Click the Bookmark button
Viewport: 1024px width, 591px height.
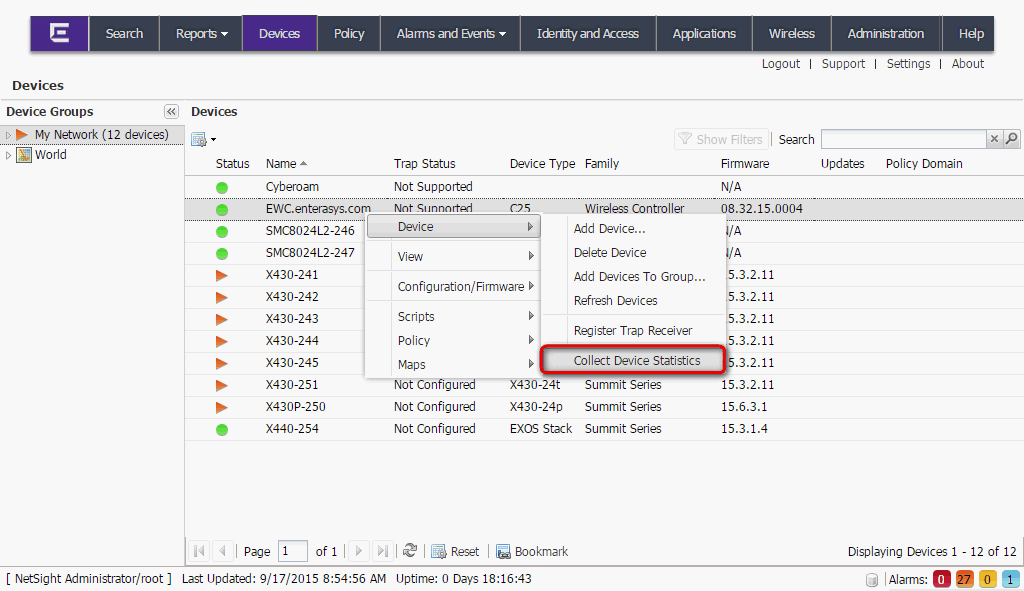[532, 552]
